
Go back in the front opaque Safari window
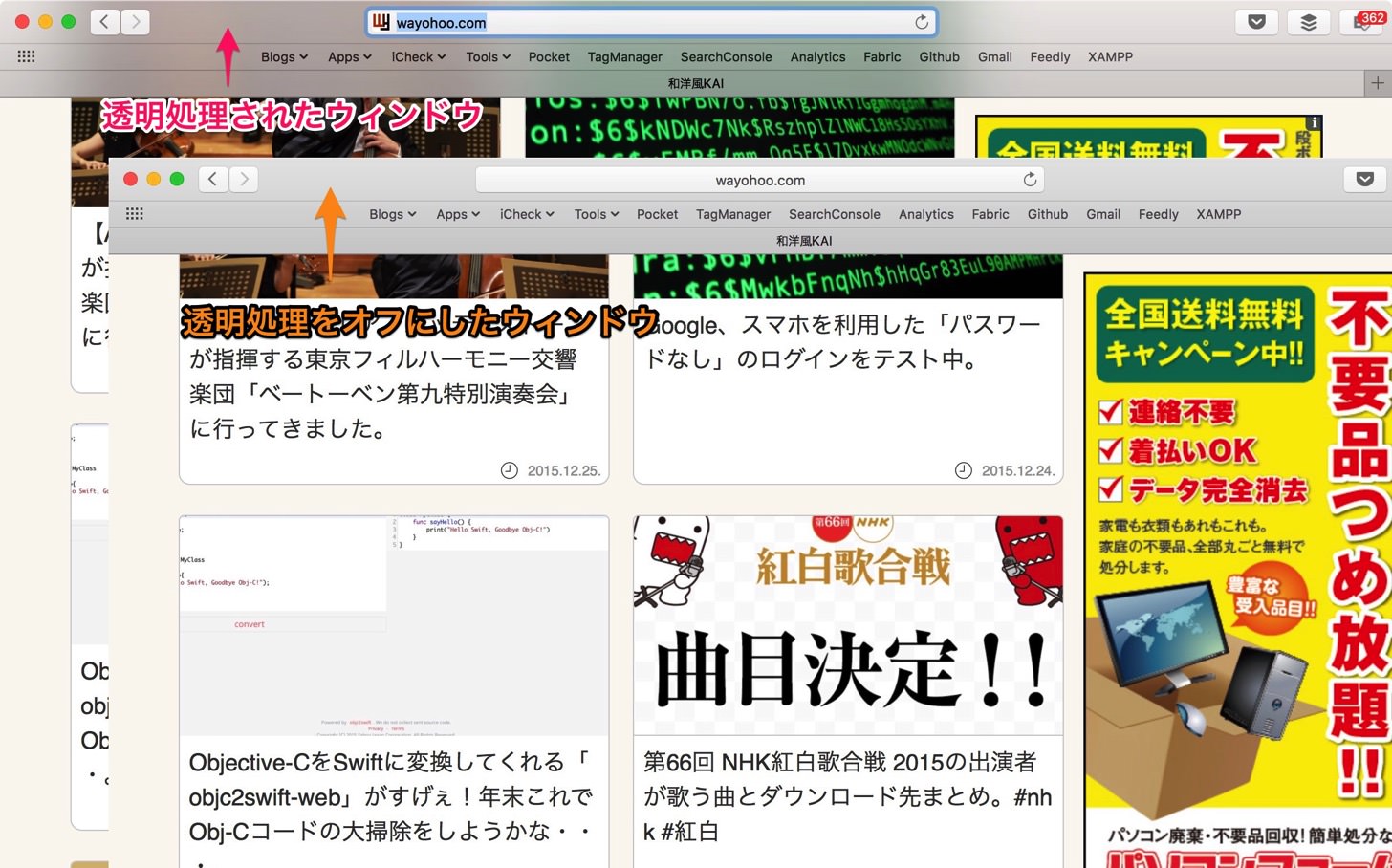(x=213, y=179)
